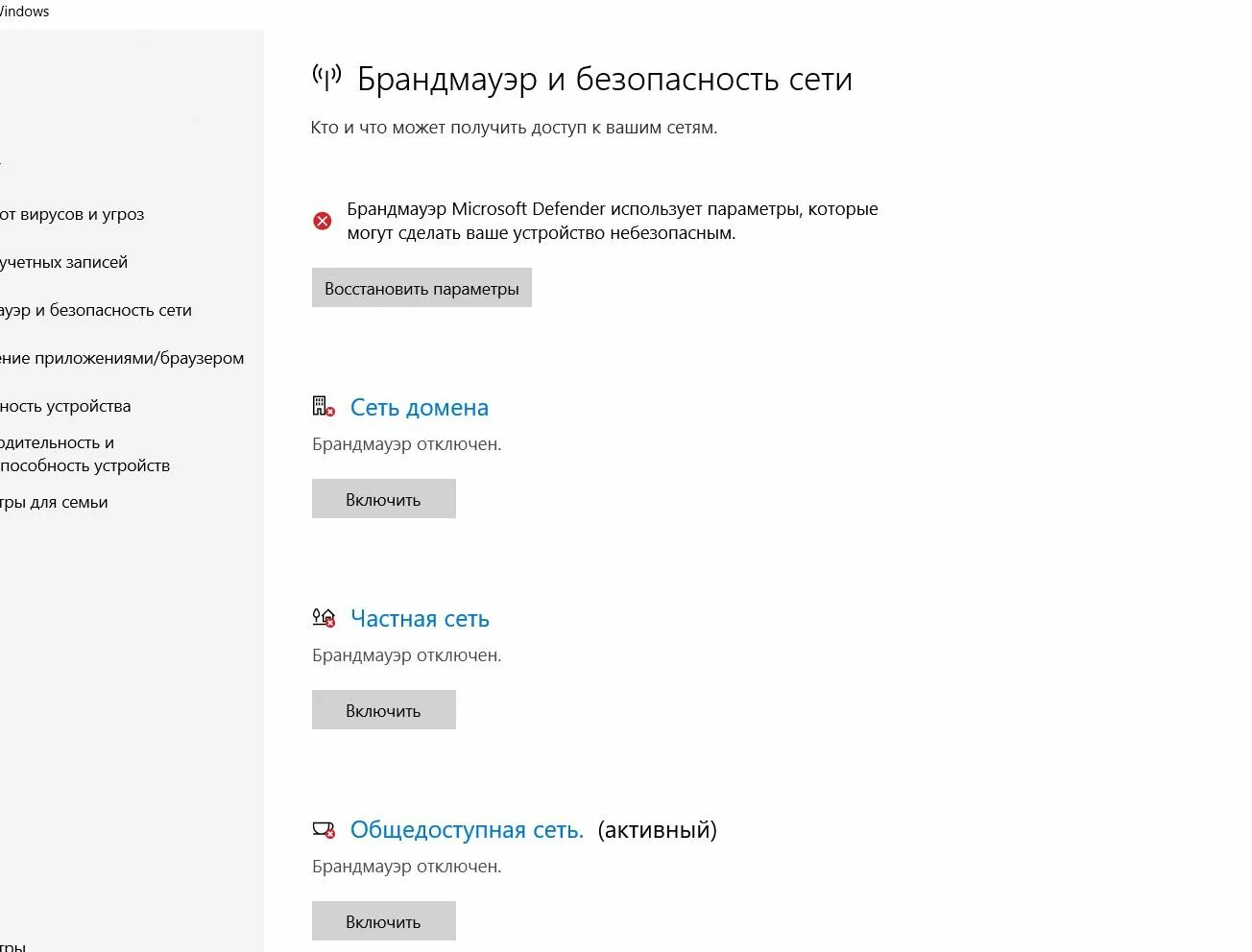
Task: Open account protection (учетных записей) in sidebar
Action: [x=63, y=262]
